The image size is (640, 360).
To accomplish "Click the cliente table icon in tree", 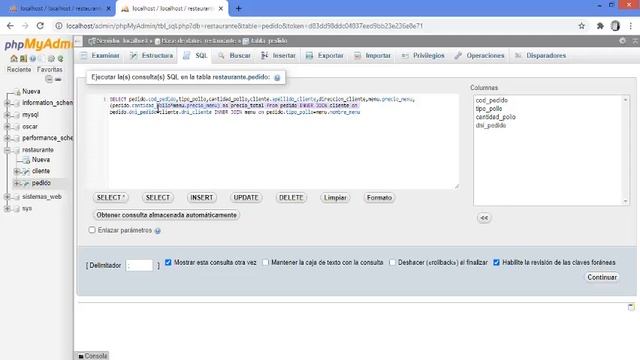I will (x=26, y=171).
